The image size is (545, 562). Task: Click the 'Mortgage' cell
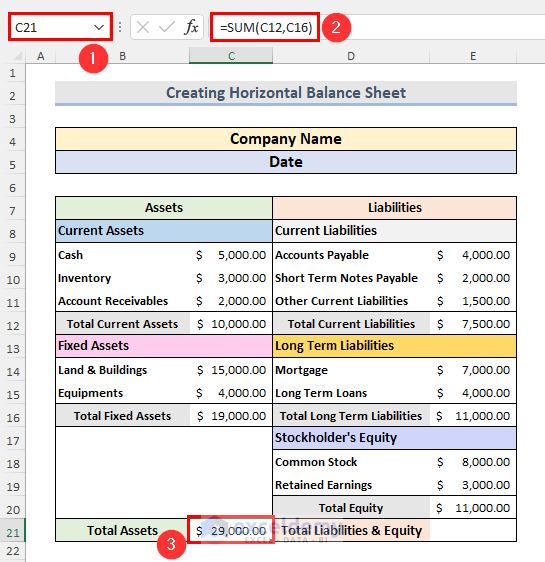(351, 370)
